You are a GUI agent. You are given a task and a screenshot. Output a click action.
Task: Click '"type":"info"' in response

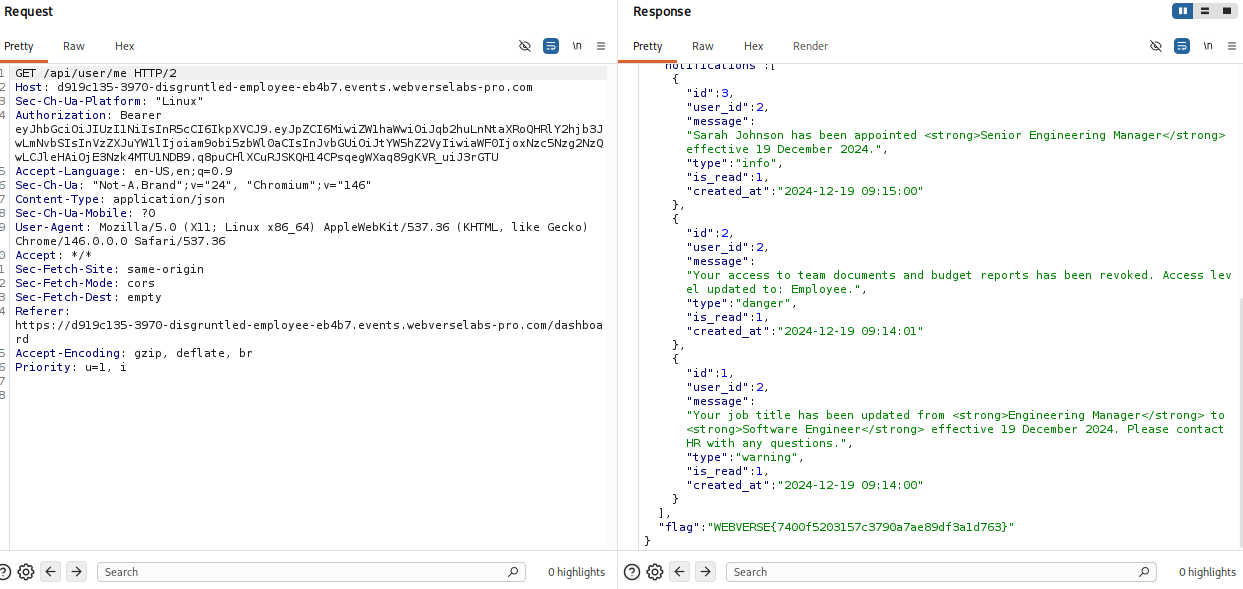pyautogui.click(x=735, y=164)
